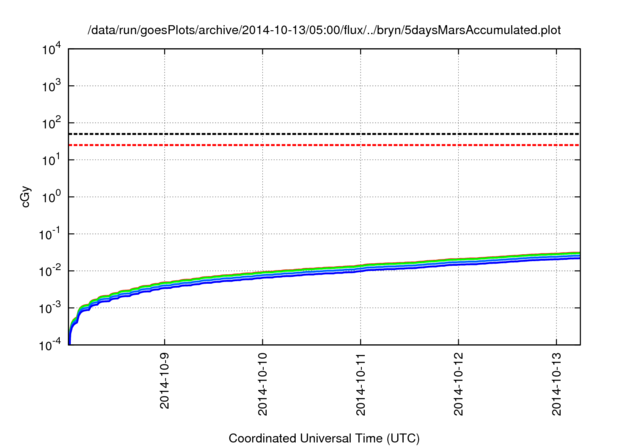Click the Coordinated Universal Time axis title
The width and height of the screenshot is (640, 448).
click(x=324, y=439)
